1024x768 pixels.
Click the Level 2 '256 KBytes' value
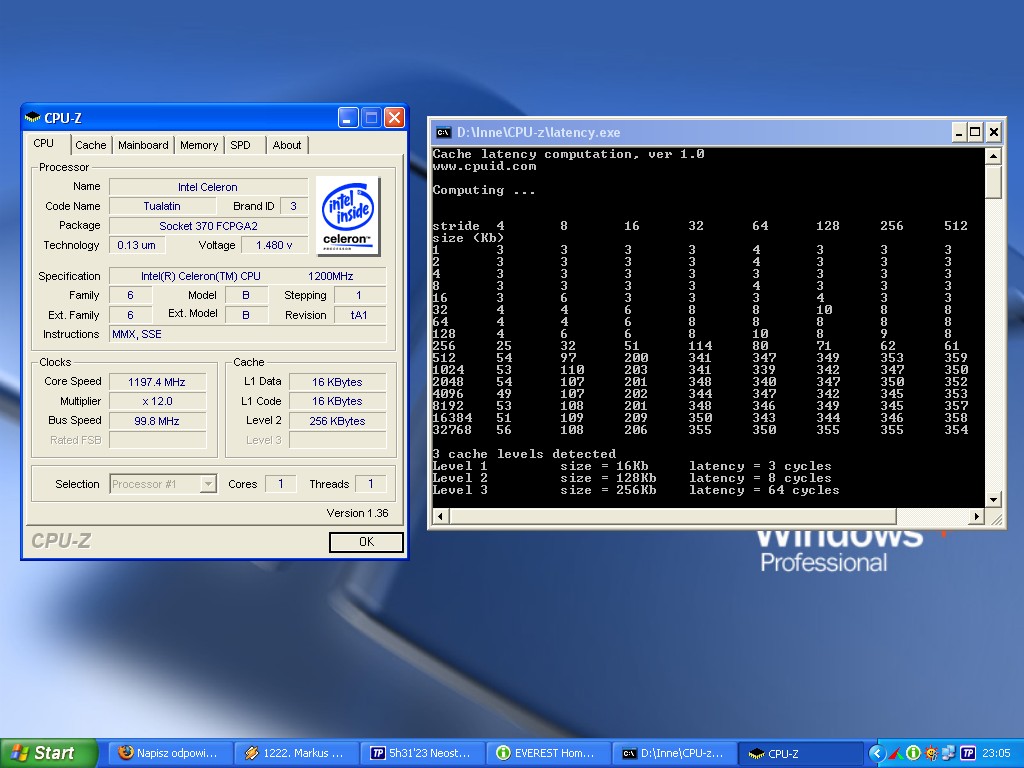pos(337,421)
